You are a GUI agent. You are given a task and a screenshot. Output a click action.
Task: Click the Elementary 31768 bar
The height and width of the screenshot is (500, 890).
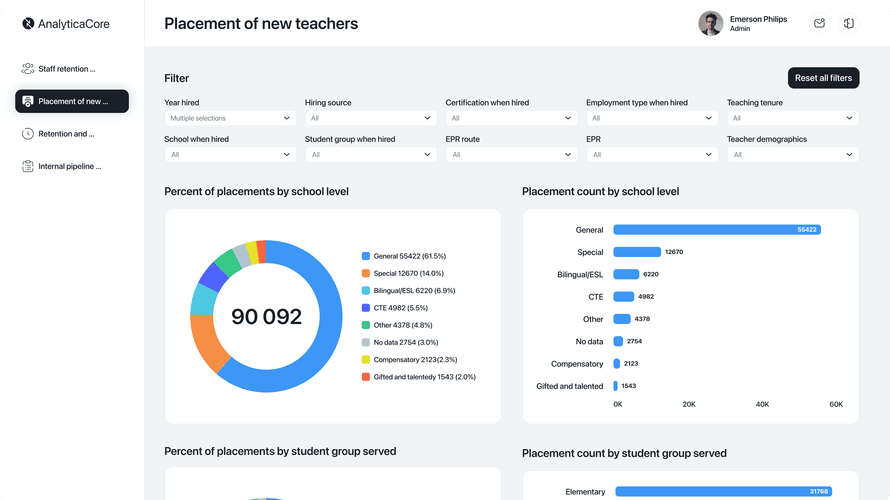click(724, 491)
